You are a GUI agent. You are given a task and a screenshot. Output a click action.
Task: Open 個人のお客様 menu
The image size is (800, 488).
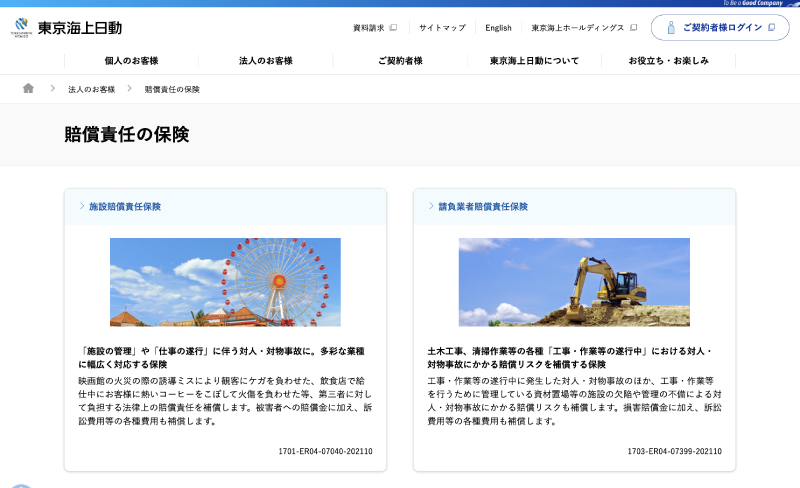132,61
